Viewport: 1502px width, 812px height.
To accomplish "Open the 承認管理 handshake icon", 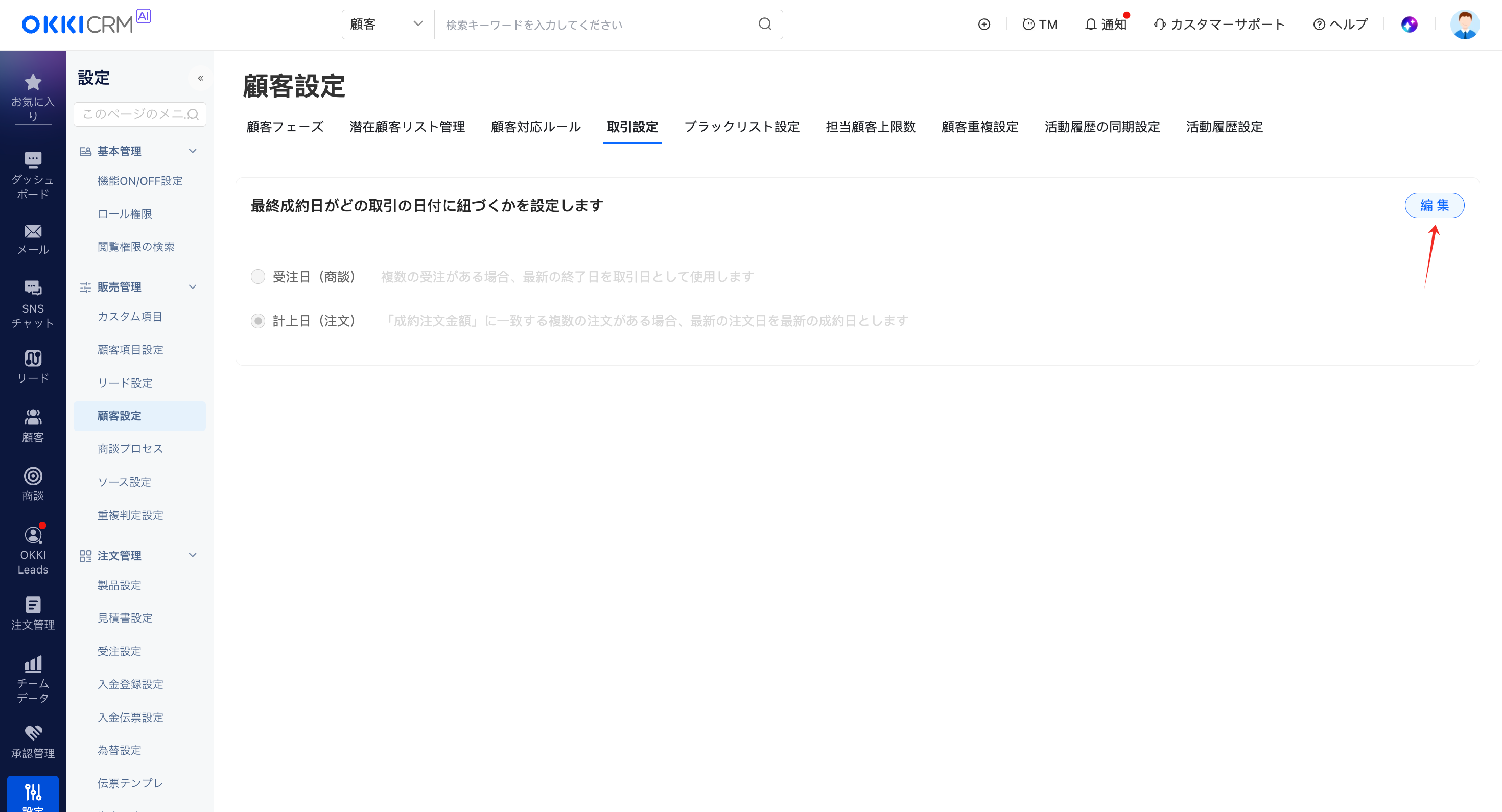I will (33, 733).
